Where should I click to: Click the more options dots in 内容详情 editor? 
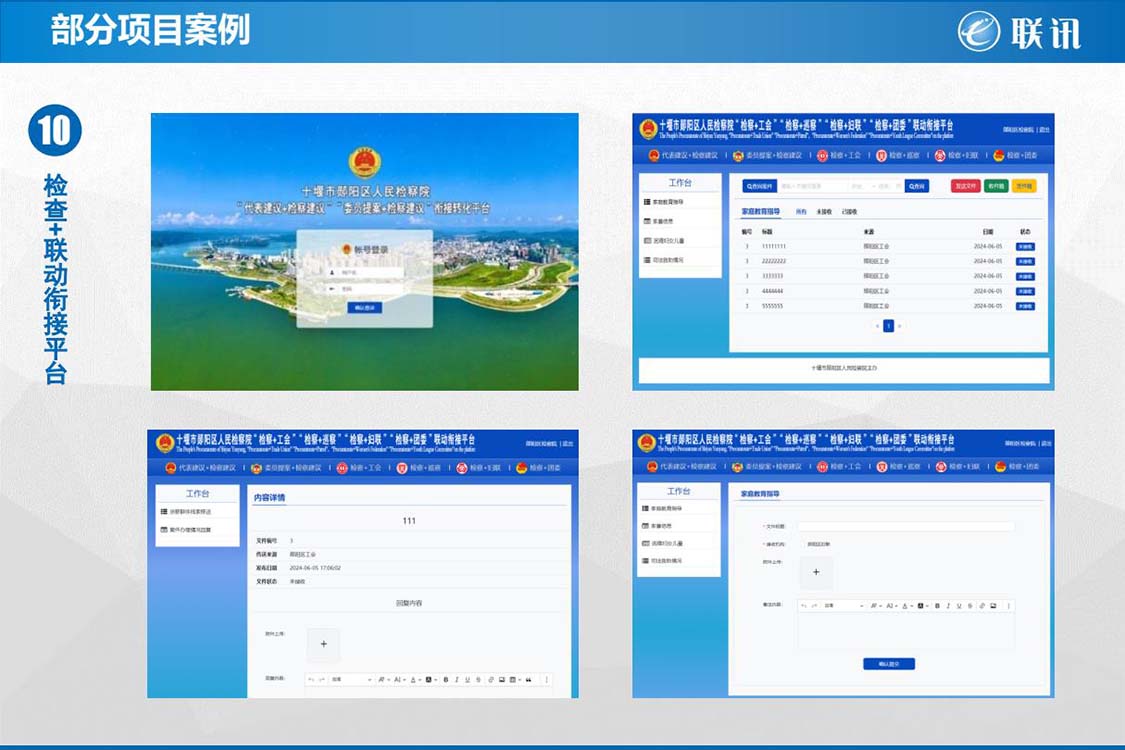pos(547,680)
